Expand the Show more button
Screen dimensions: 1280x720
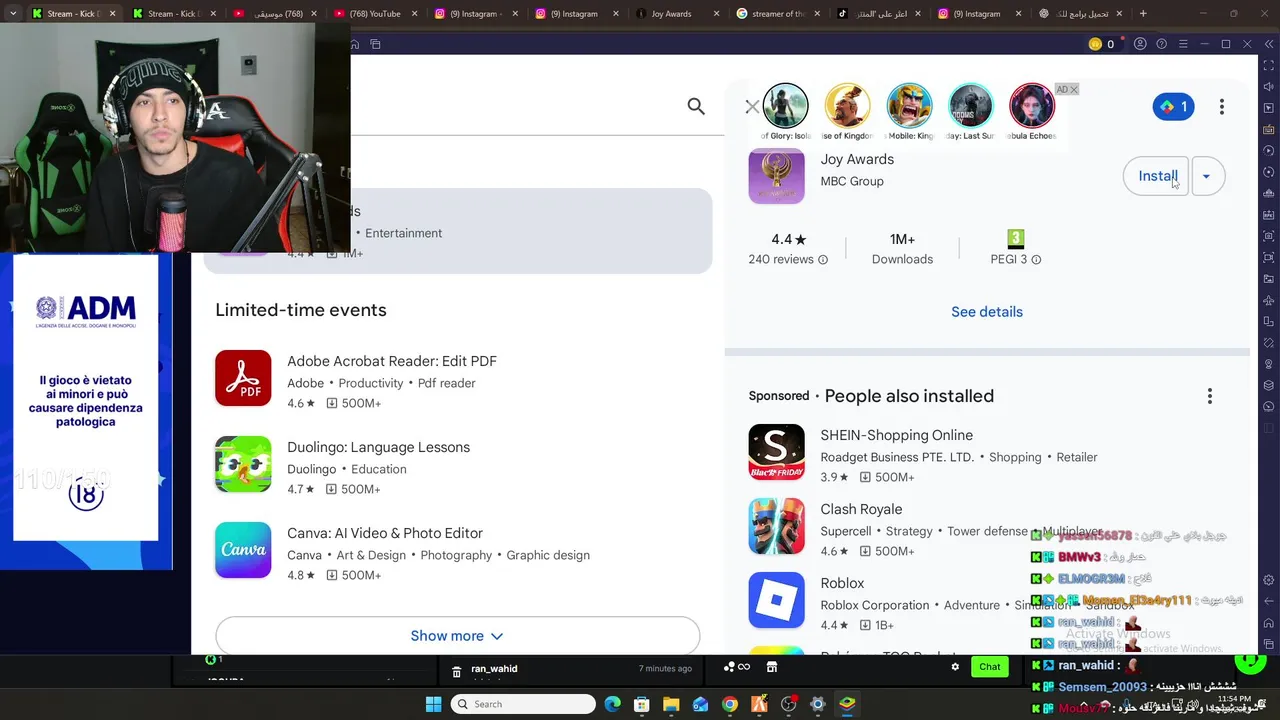[x=457, y=636]
